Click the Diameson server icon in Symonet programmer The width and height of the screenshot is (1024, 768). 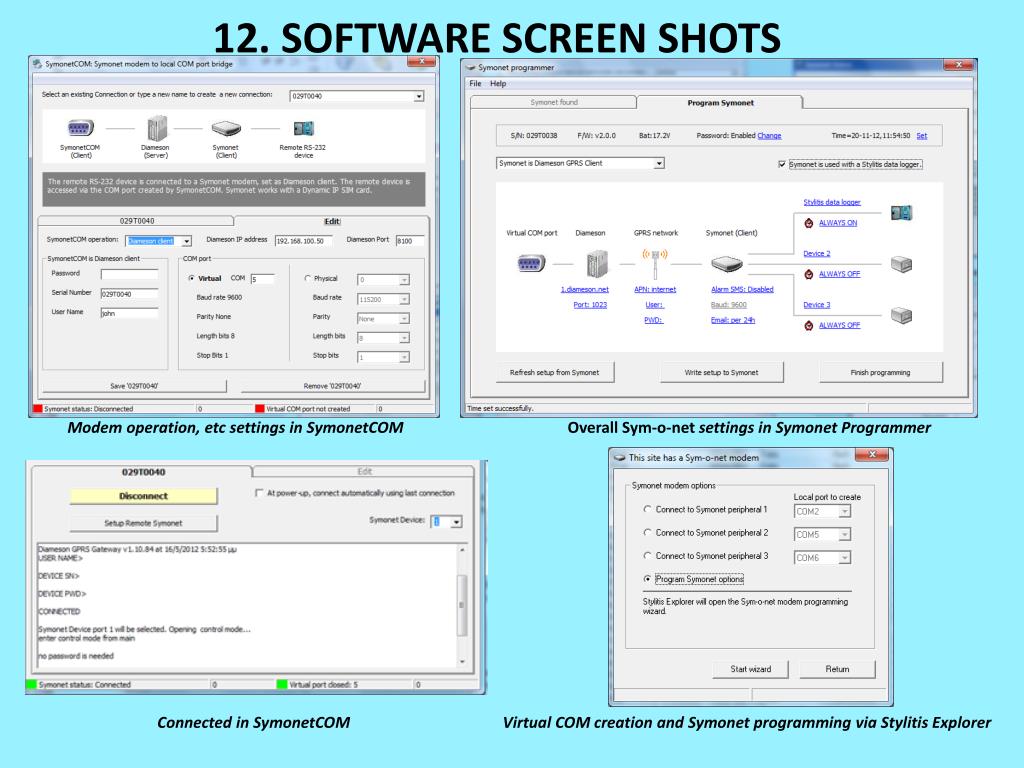596,263
